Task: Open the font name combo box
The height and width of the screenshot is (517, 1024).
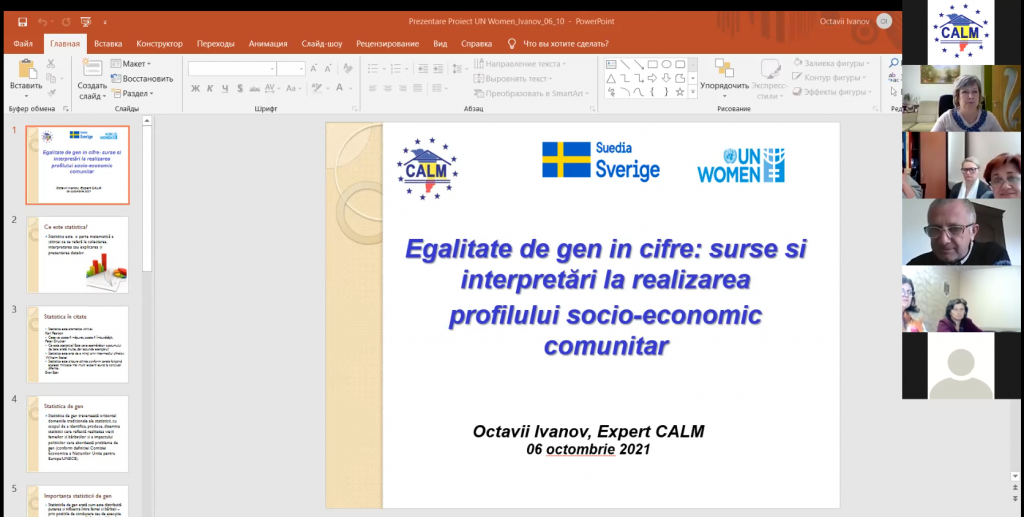Action: pyautogui.click(x=232, y=69)
